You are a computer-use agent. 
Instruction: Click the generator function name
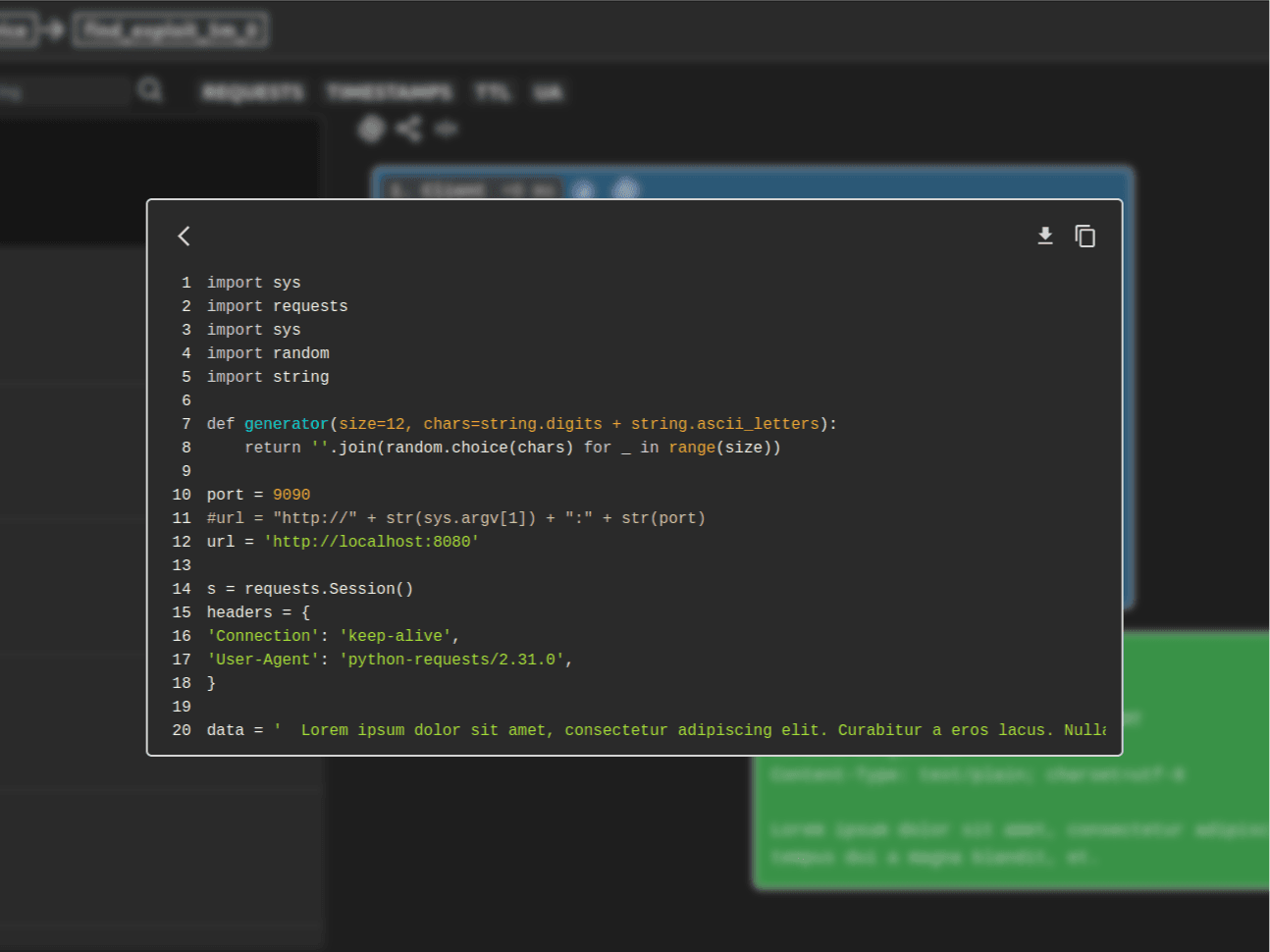tap(286, 424)
